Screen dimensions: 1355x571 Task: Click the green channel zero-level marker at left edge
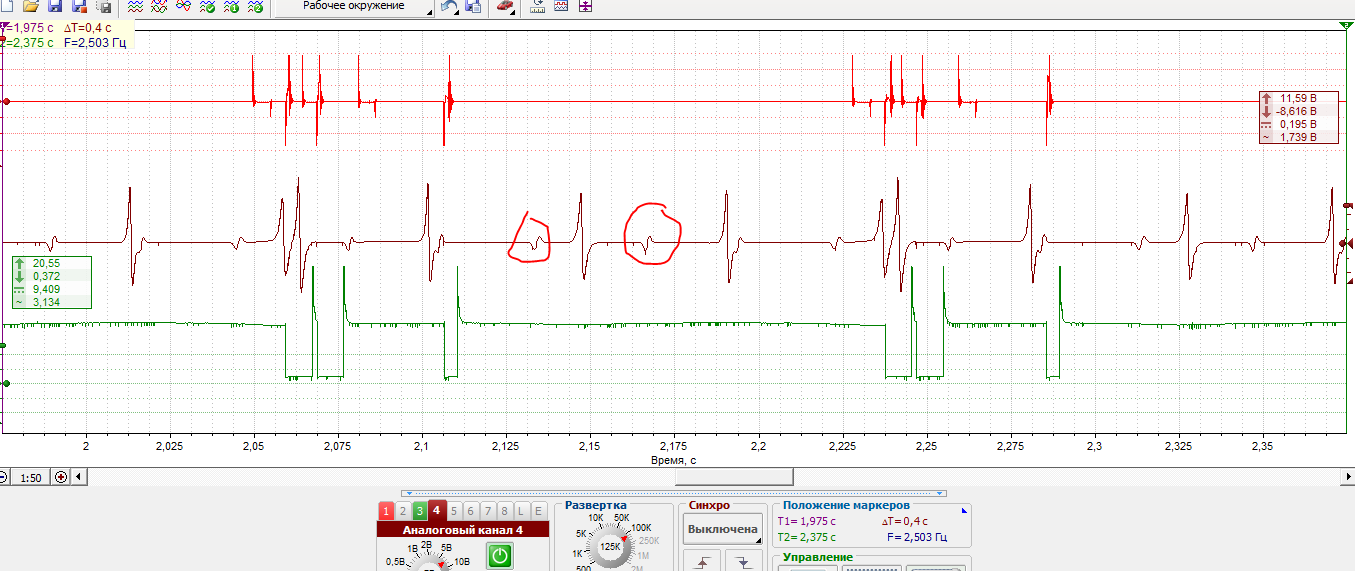[6, 383]
